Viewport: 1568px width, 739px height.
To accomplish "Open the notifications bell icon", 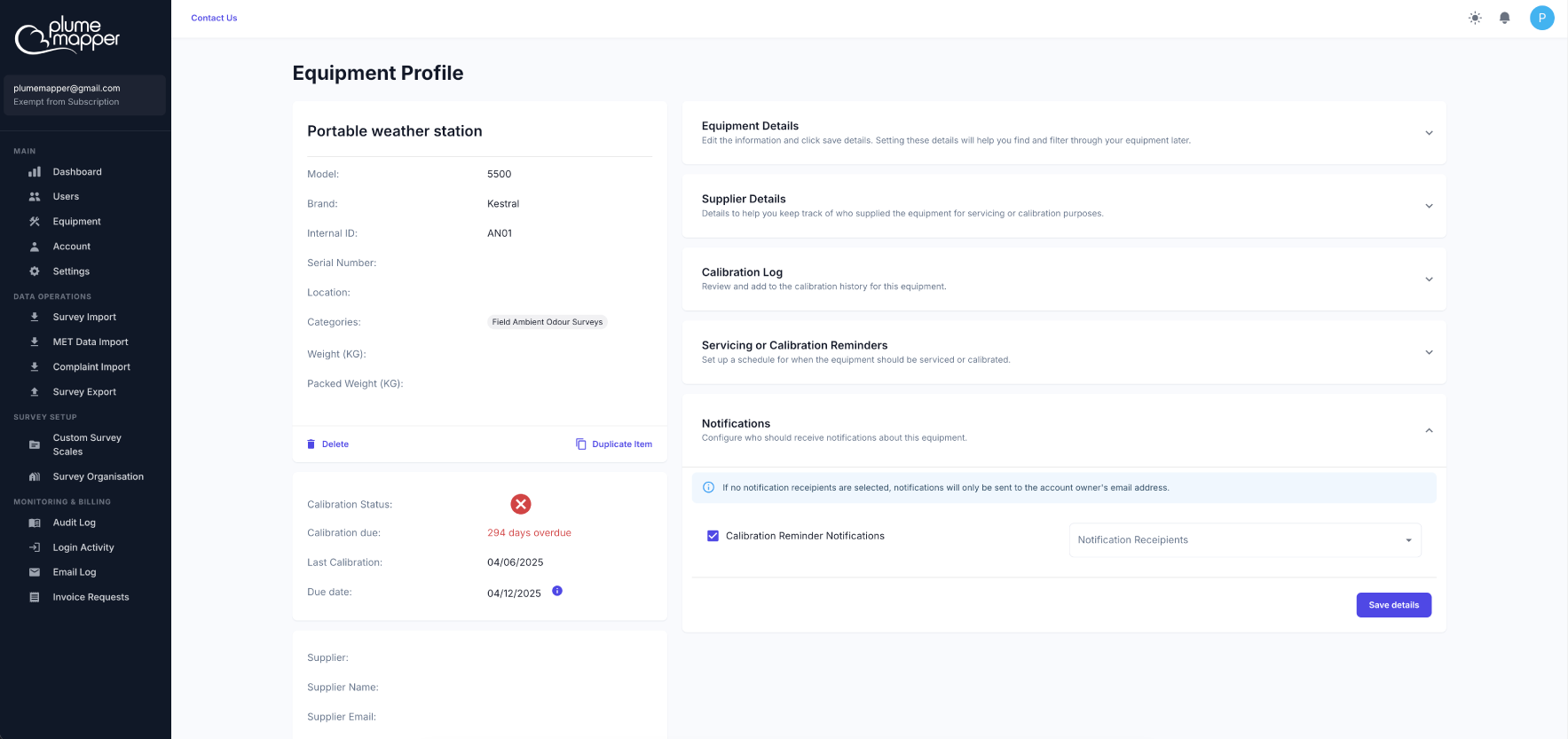I will (x=1505, y=18).
